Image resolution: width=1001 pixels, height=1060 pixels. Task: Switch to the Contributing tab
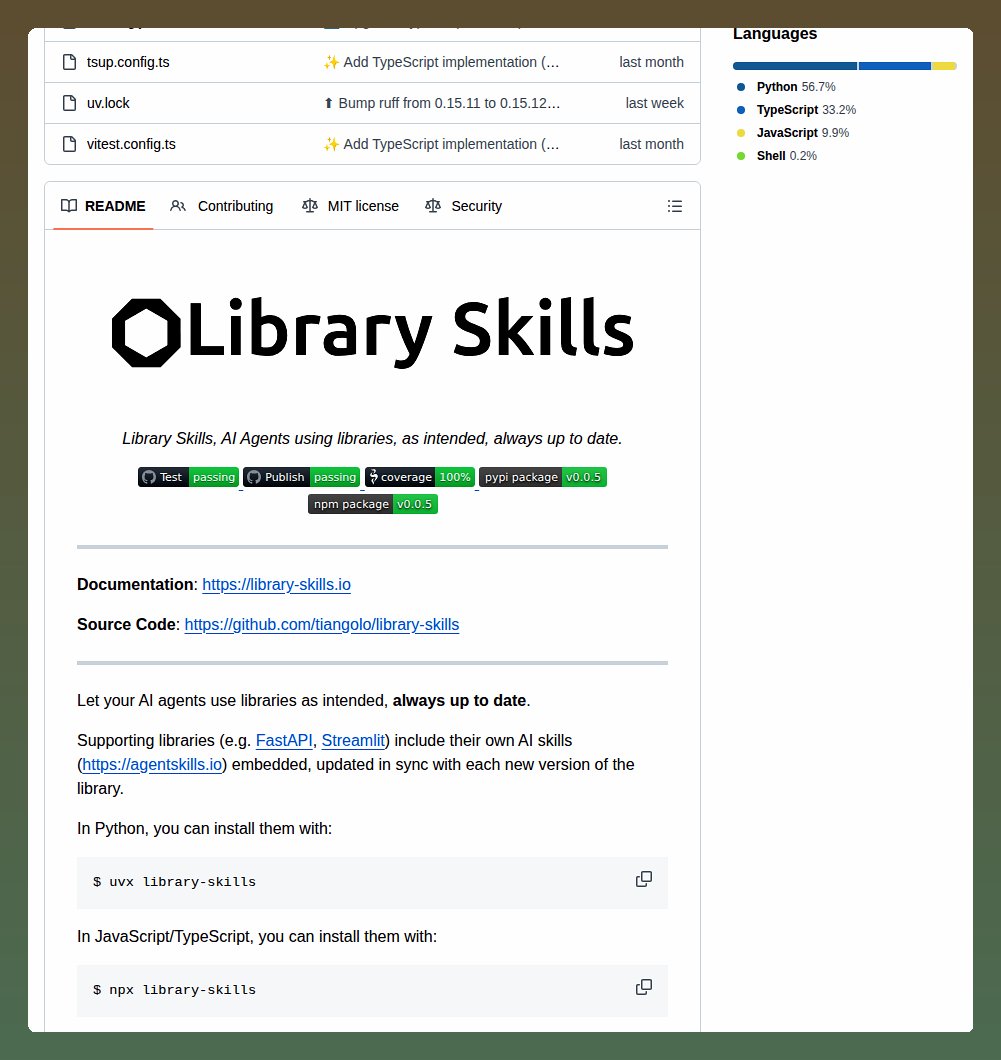pos(222,206)
